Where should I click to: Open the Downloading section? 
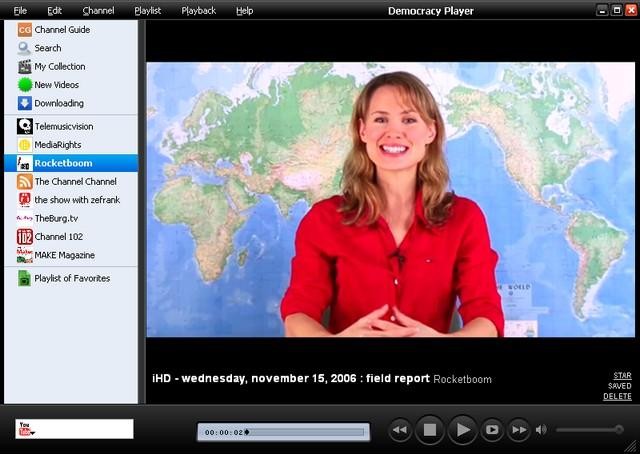pyautogui.click(x=58, y=103)
